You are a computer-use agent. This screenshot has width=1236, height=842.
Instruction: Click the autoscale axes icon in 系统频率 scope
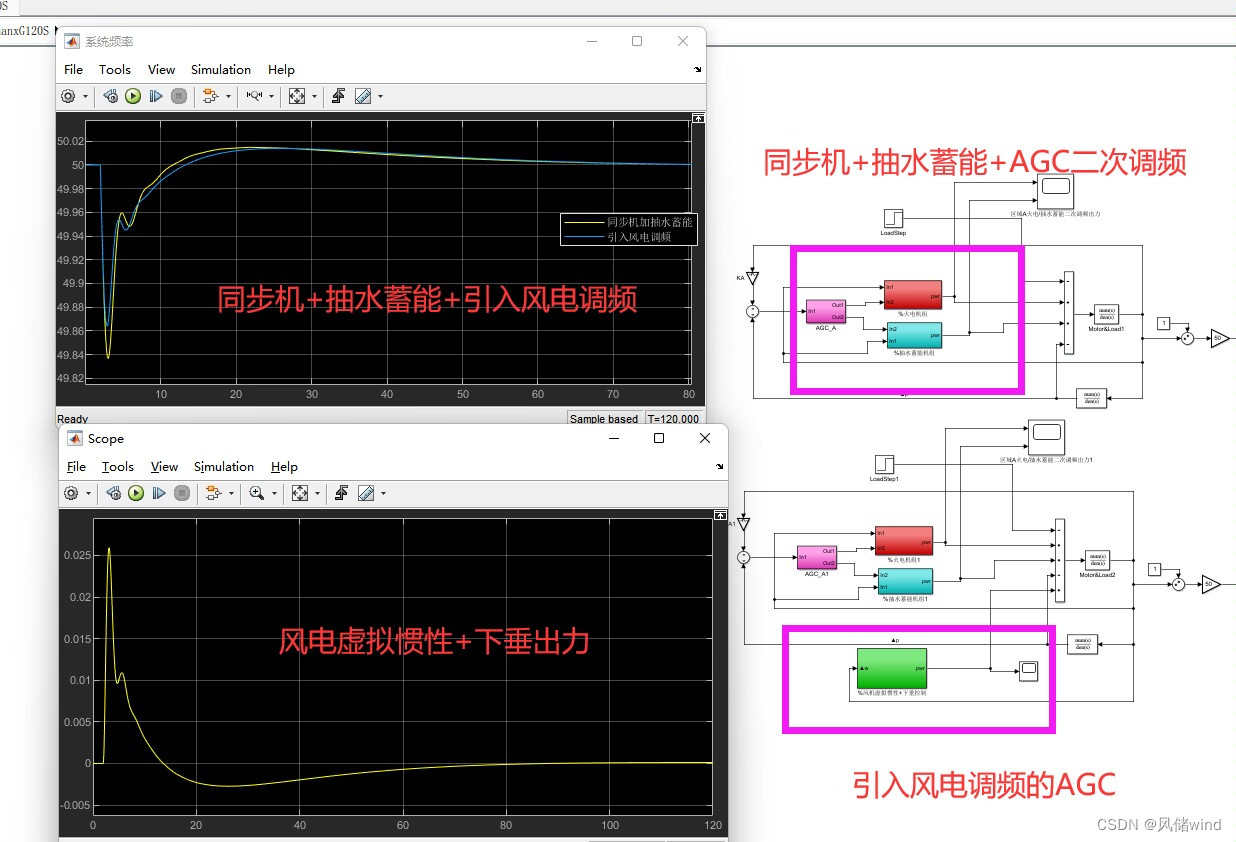coord(297,96)
